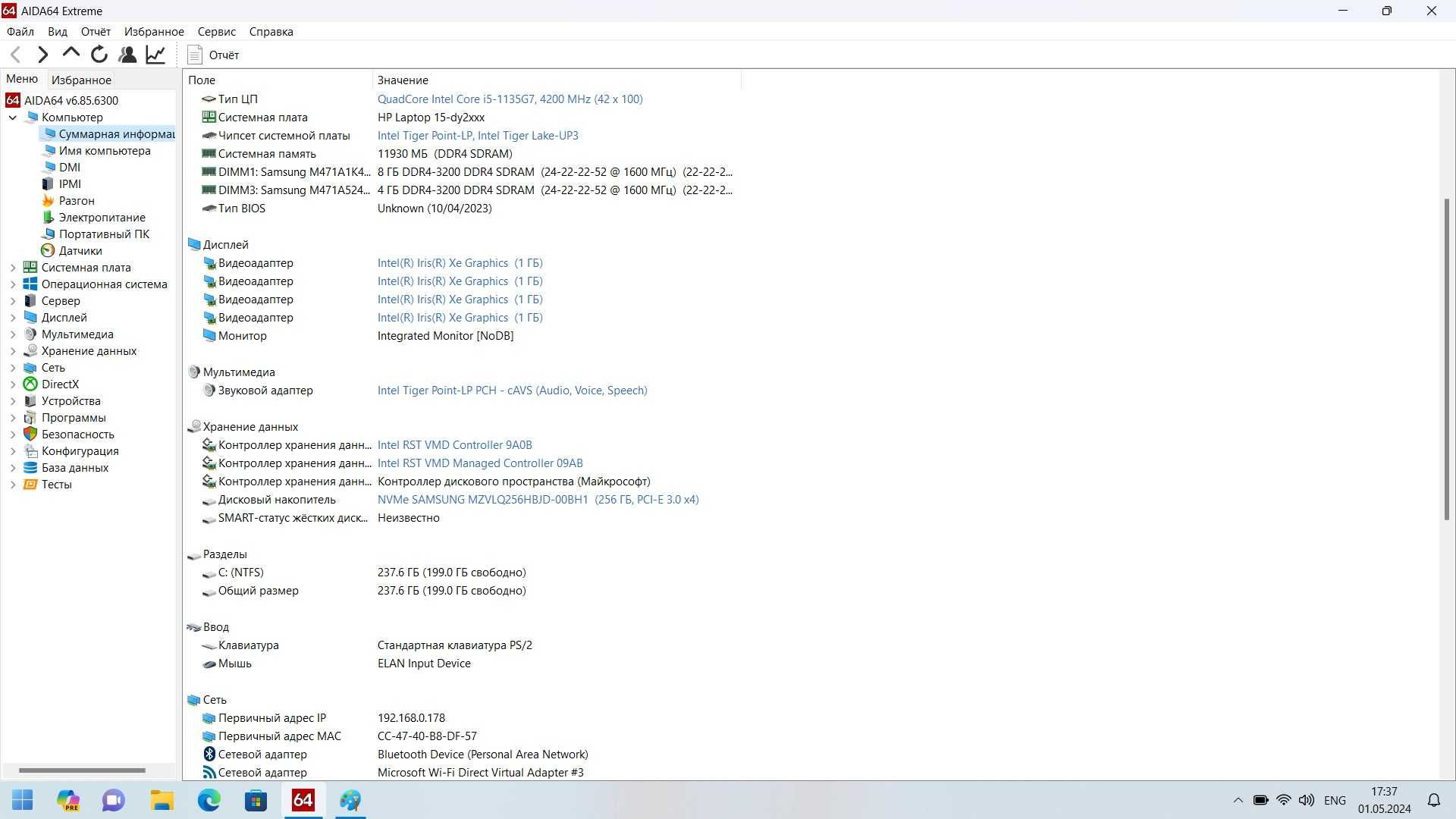The image size is (1456, 819).
Task: Go up one level with the up arrow
Action: pos(71,53)
